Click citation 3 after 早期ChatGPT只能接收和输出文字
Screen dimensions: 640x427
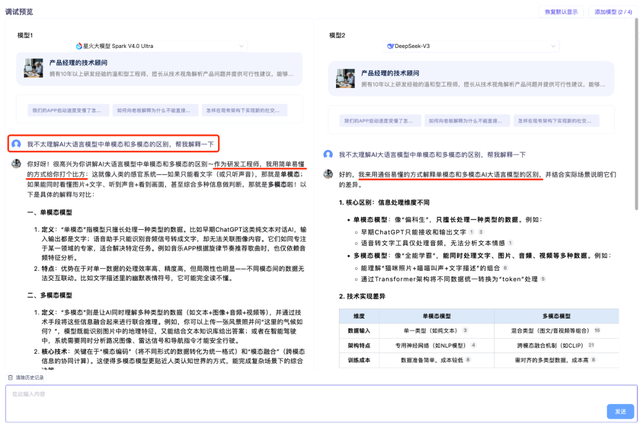[481, 232]
